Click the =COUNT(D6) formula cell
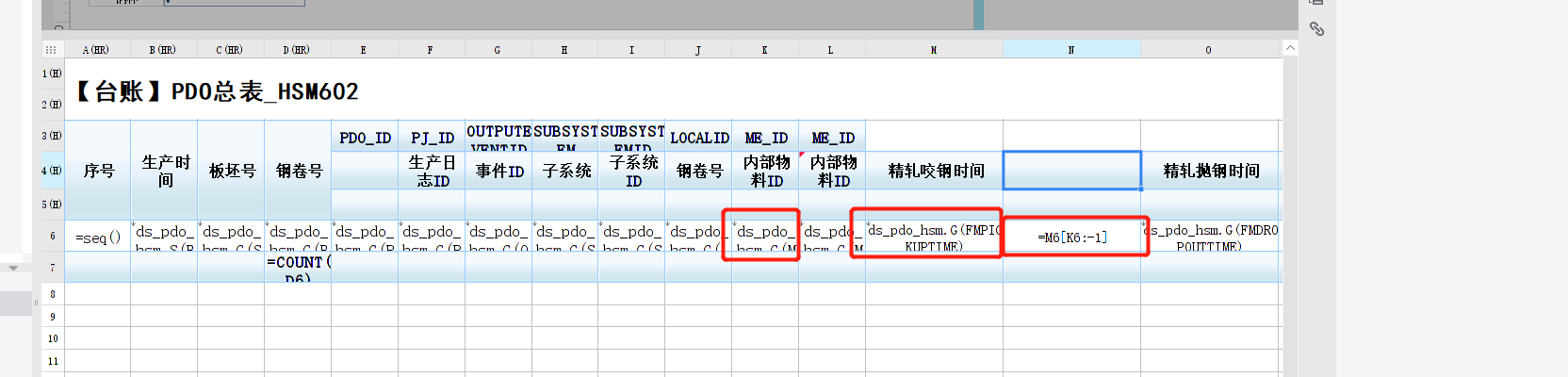Screen dimensions: 1568x377 (299, 268)
